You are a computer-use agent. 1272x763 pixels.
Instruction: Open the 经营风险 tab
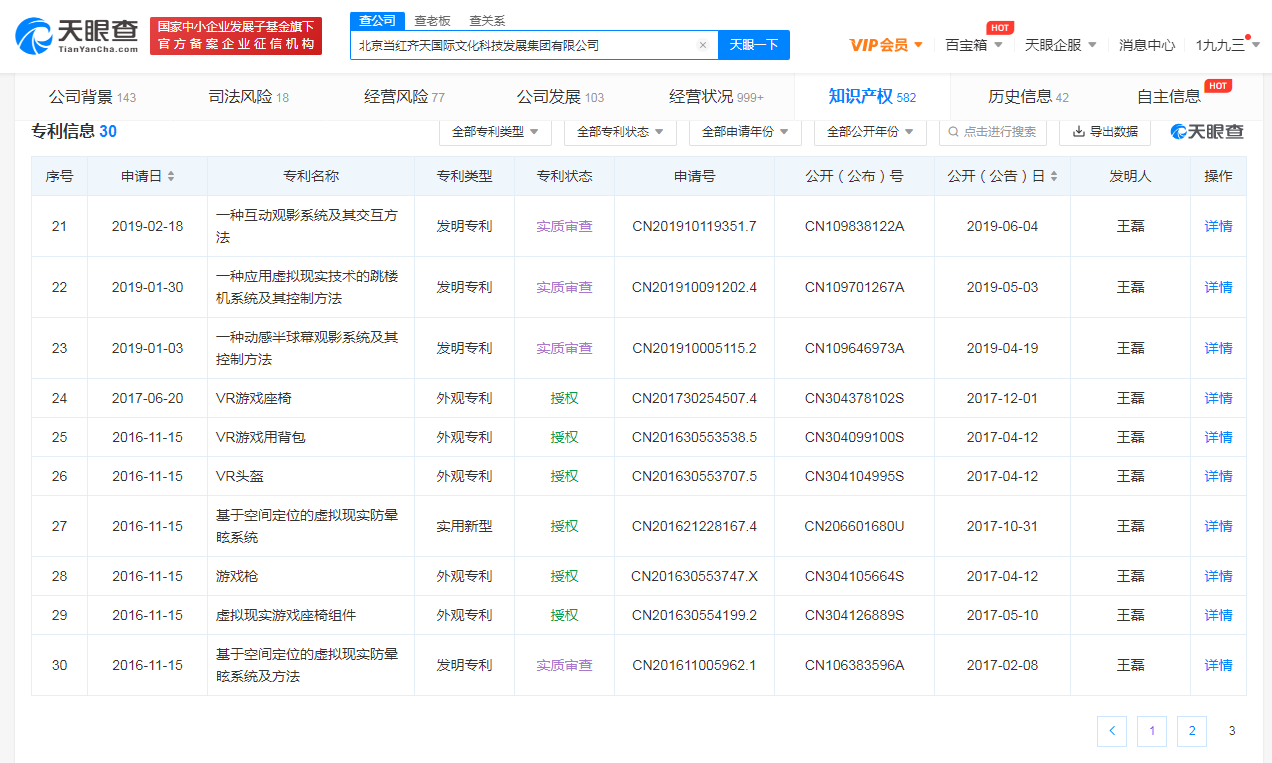tap(404, 97)
